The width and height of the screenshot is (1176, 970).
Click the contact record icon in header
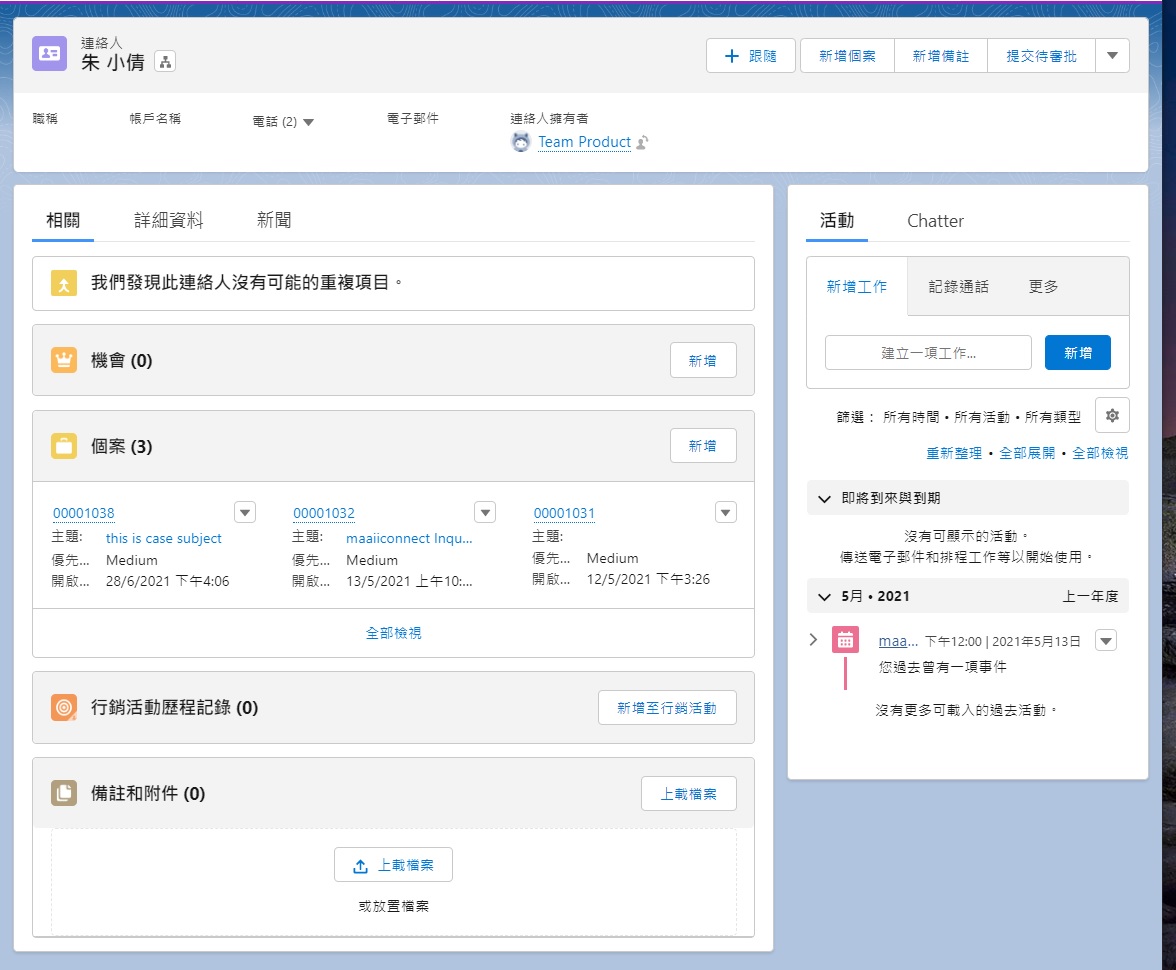point(50,54)
